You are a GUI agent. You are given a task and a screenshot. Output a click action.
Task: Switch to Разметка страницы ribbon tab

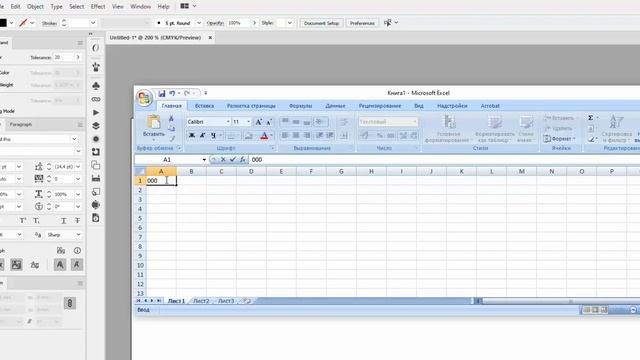[251, 106]
